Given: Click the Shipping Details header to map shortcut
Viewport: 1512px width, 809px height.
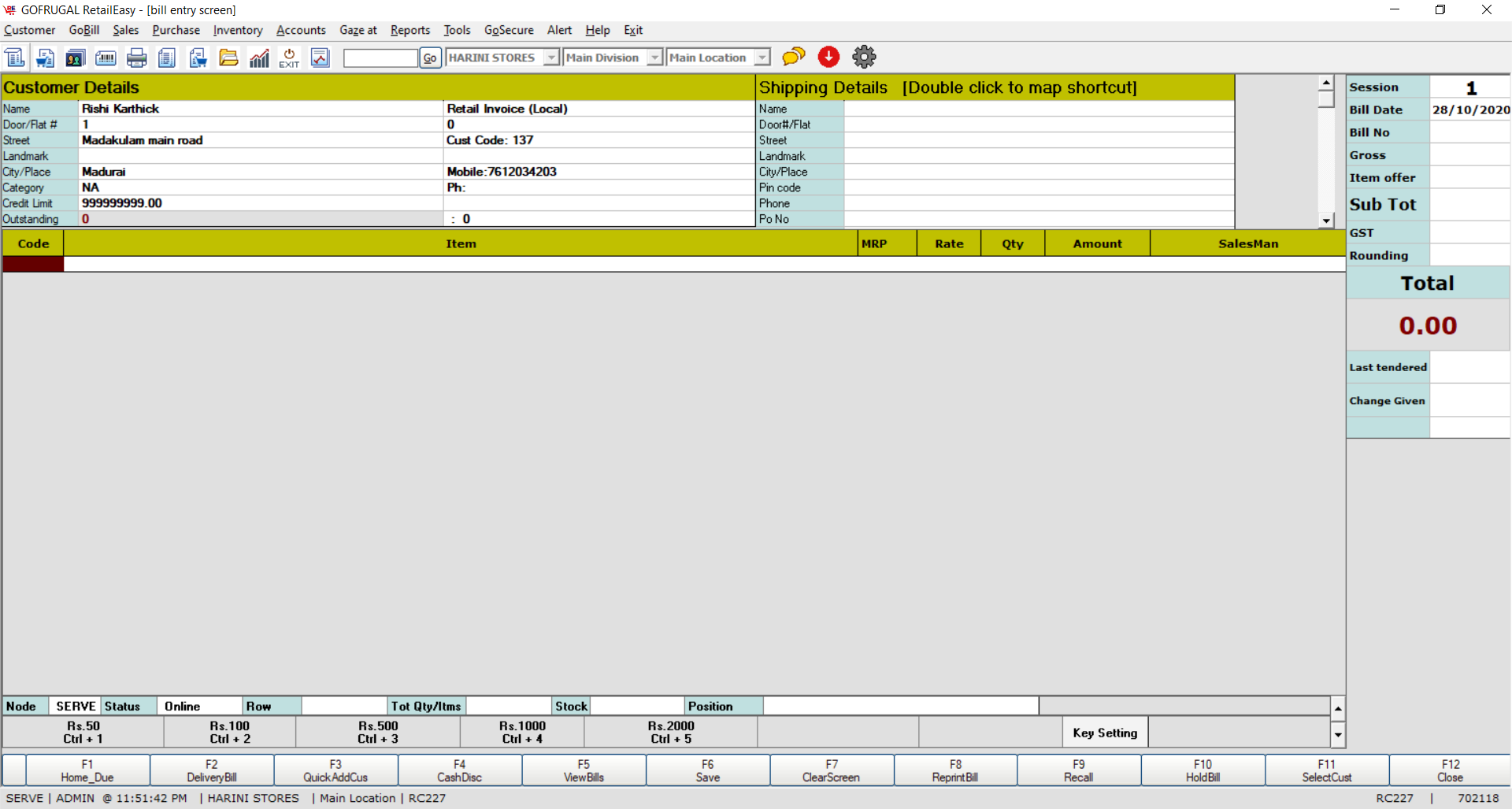Looking at the screenshot, I should pyautogui.click(x=995, y=87).
